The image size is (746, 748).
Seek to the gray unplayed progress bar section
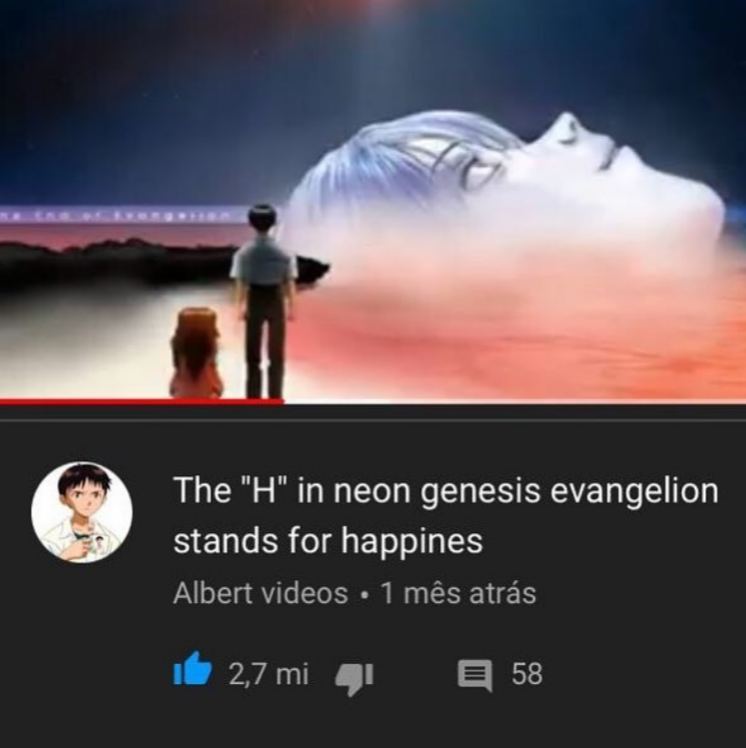[515, 402]
